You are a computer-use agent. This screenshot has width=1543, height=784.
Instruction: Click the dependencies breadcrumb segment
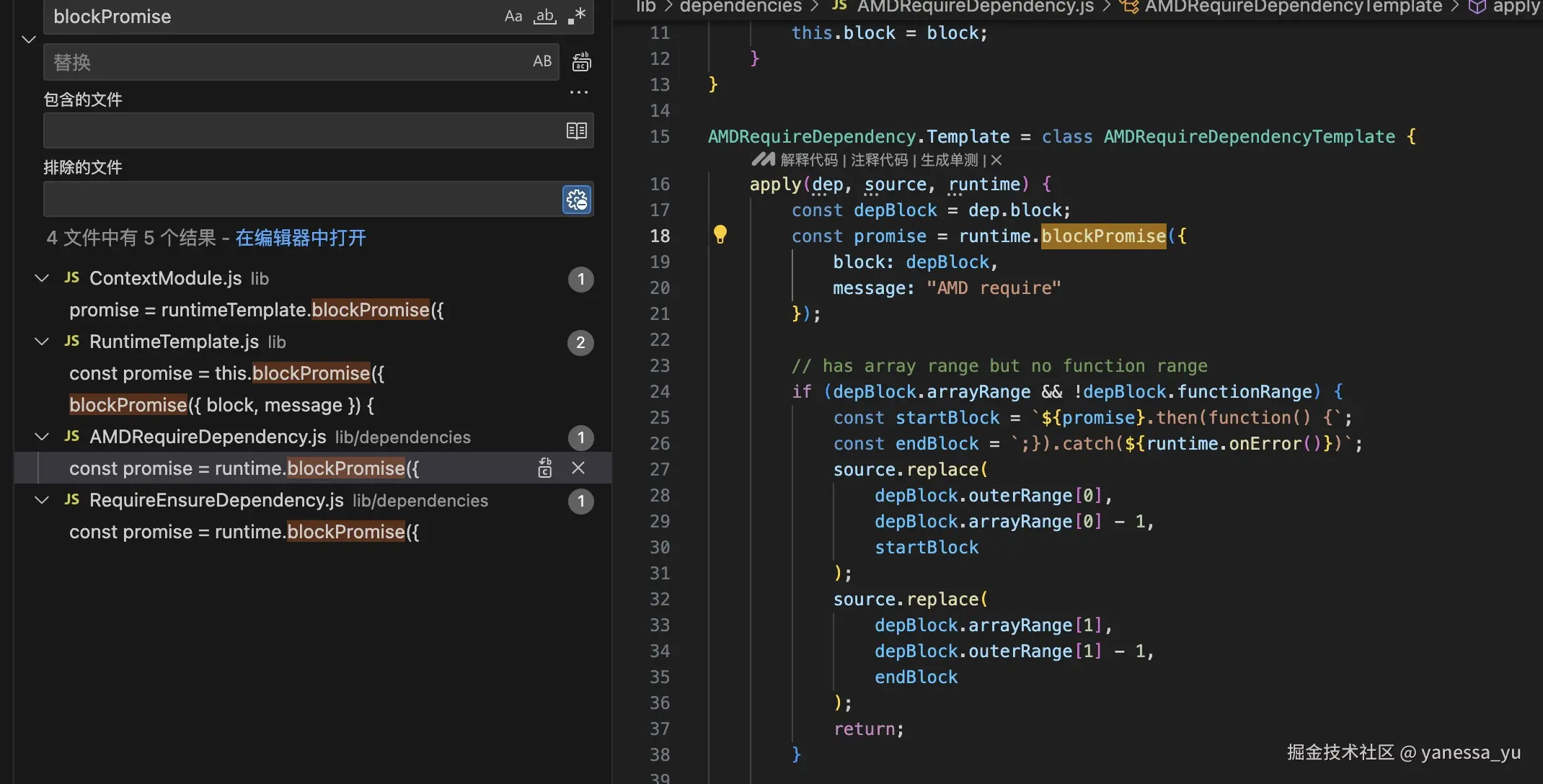click(x=740, y=6)
